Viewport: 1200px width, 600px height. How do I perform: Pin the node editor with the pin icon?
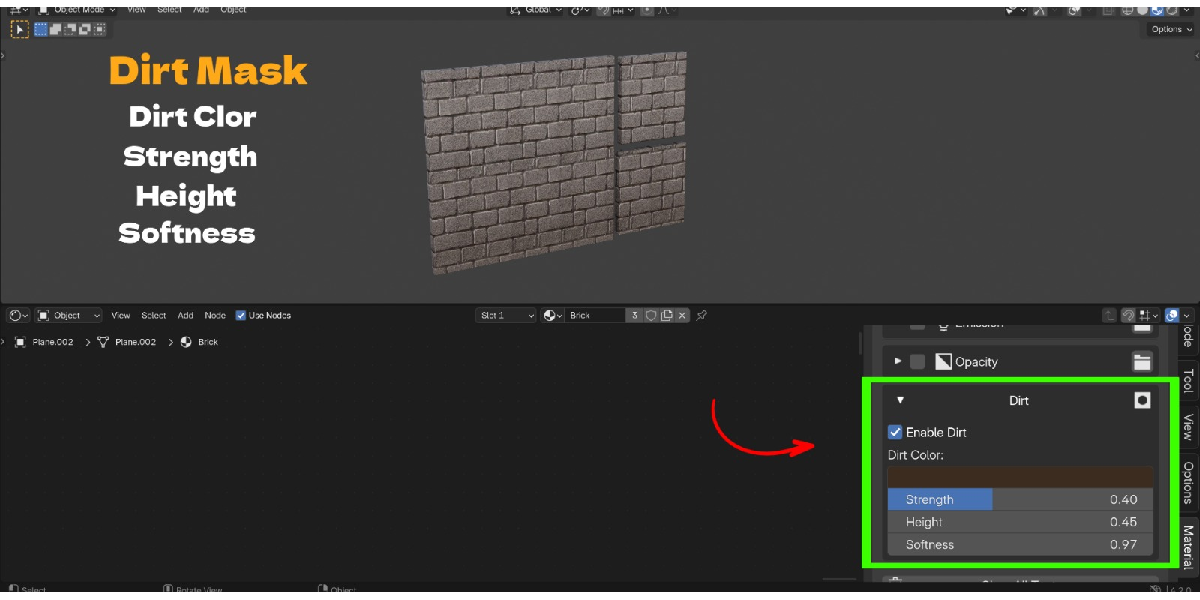click(x=701, y=315)
